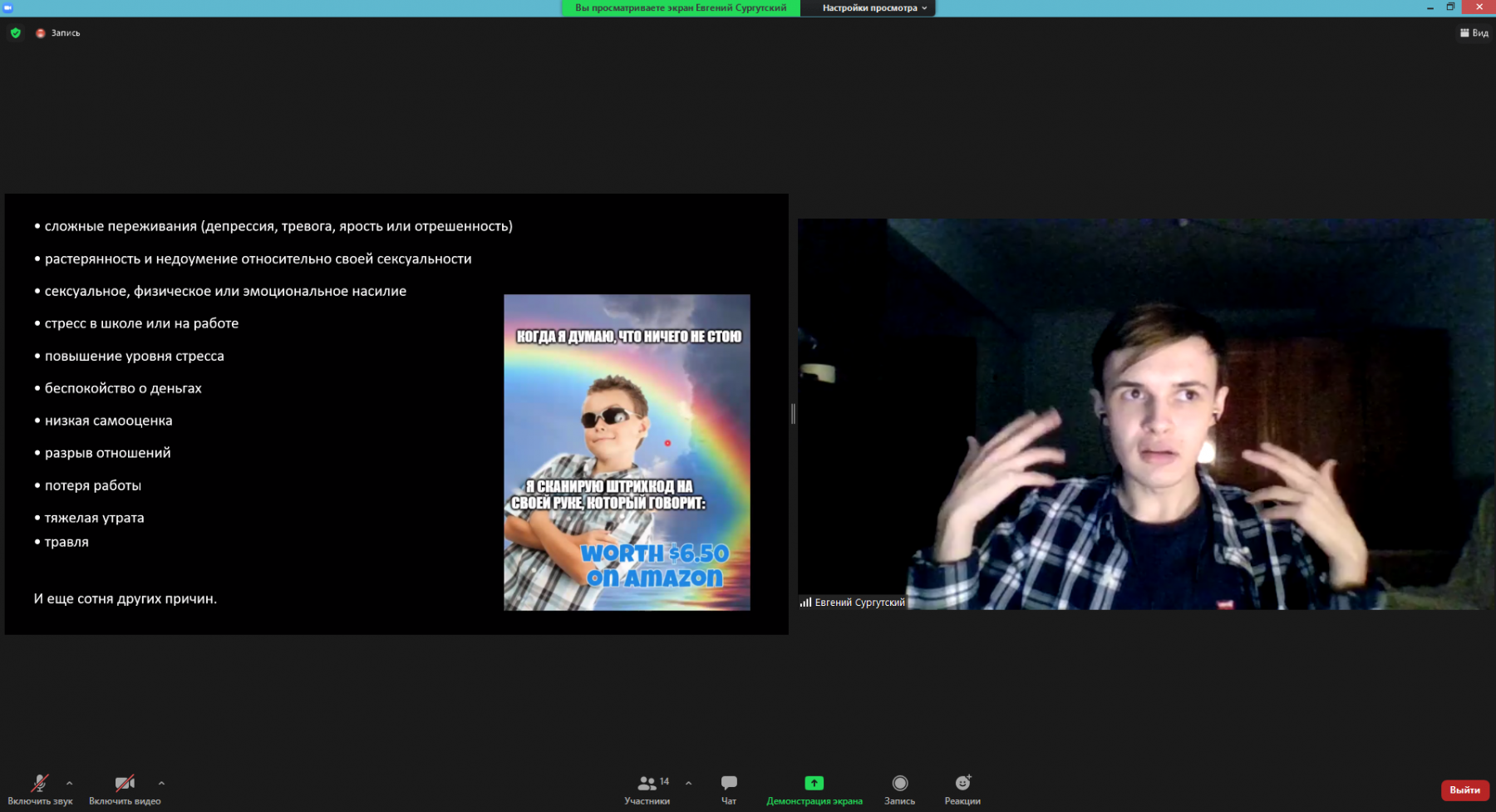The image size is (1496, 812).
Task: Click the green shield encryption info icon
Action: click(16, 33)
